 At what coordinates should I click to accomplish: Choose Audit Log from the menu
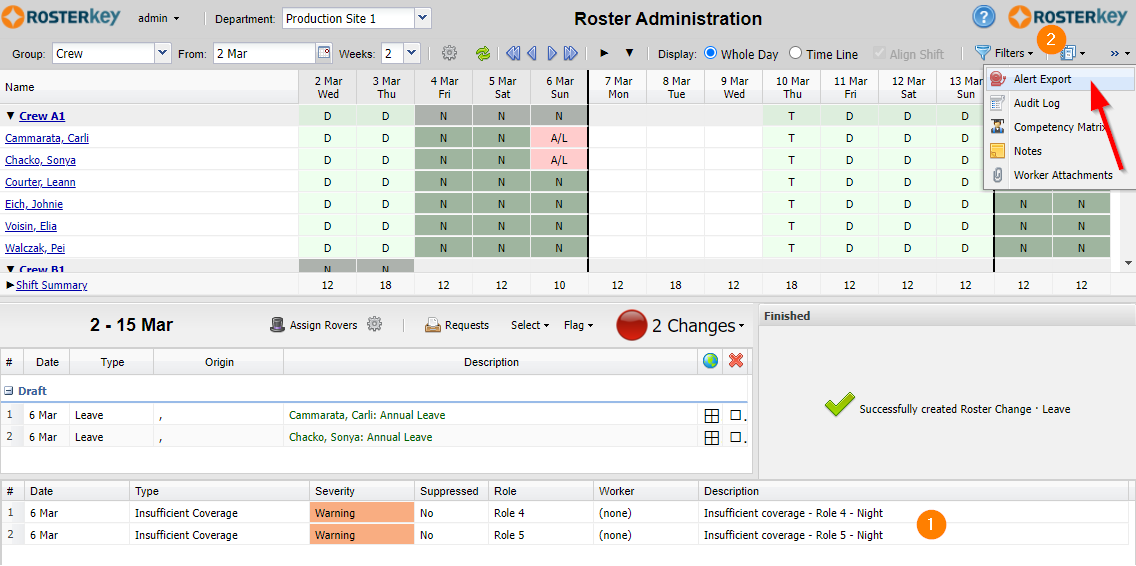(x=1058, y=103)
